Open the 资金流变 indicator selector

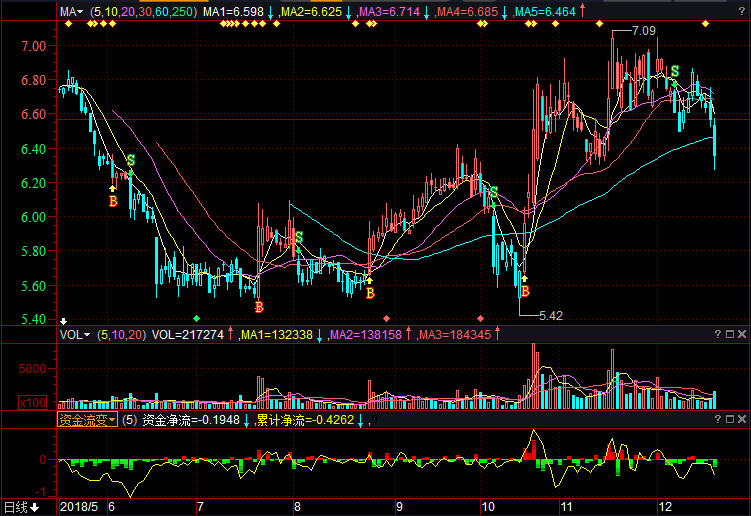[x=87, y=420]
